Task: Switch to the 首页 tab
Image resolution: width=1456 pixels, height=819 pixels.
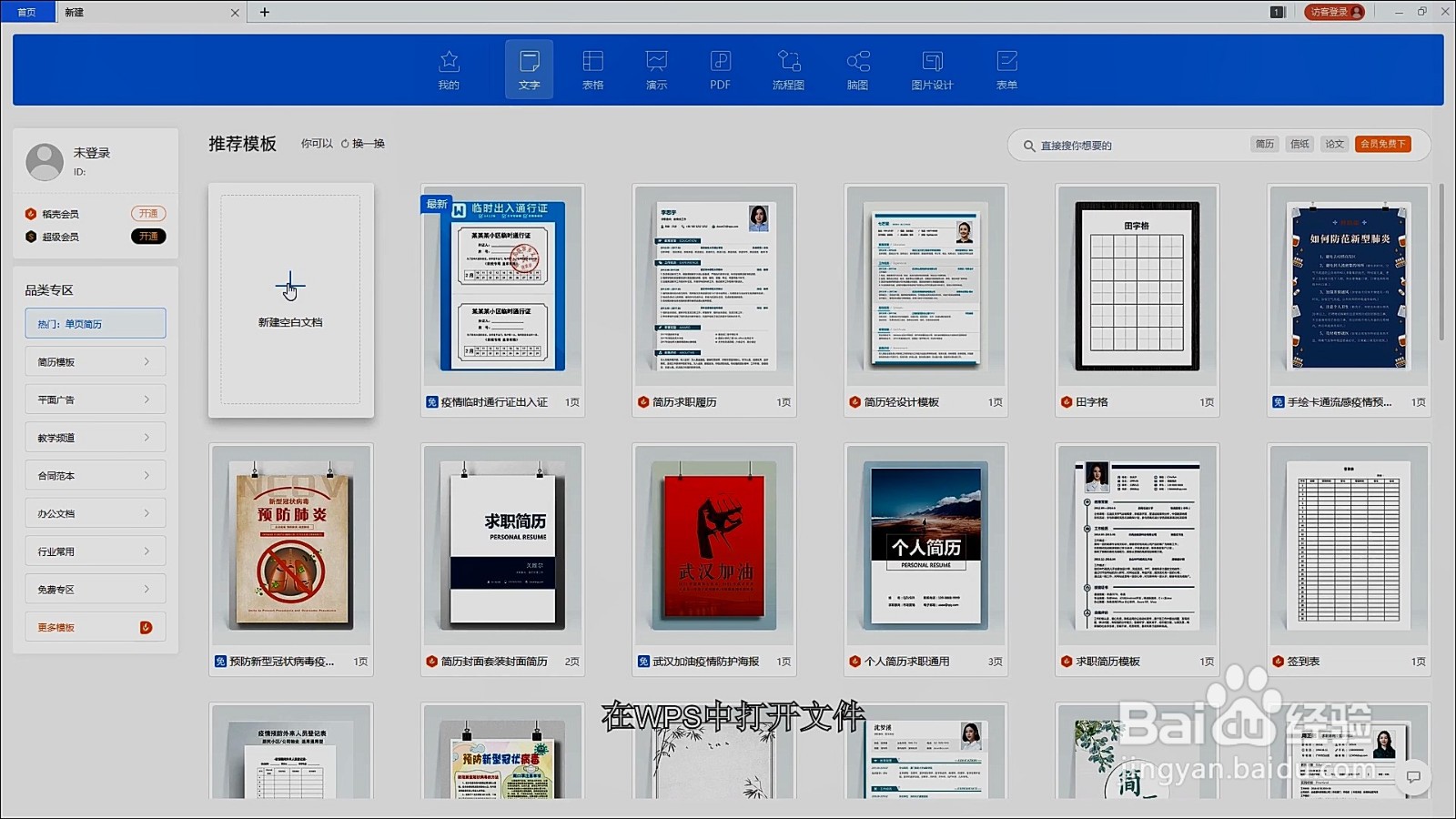Action: click(x=27, y=12)
